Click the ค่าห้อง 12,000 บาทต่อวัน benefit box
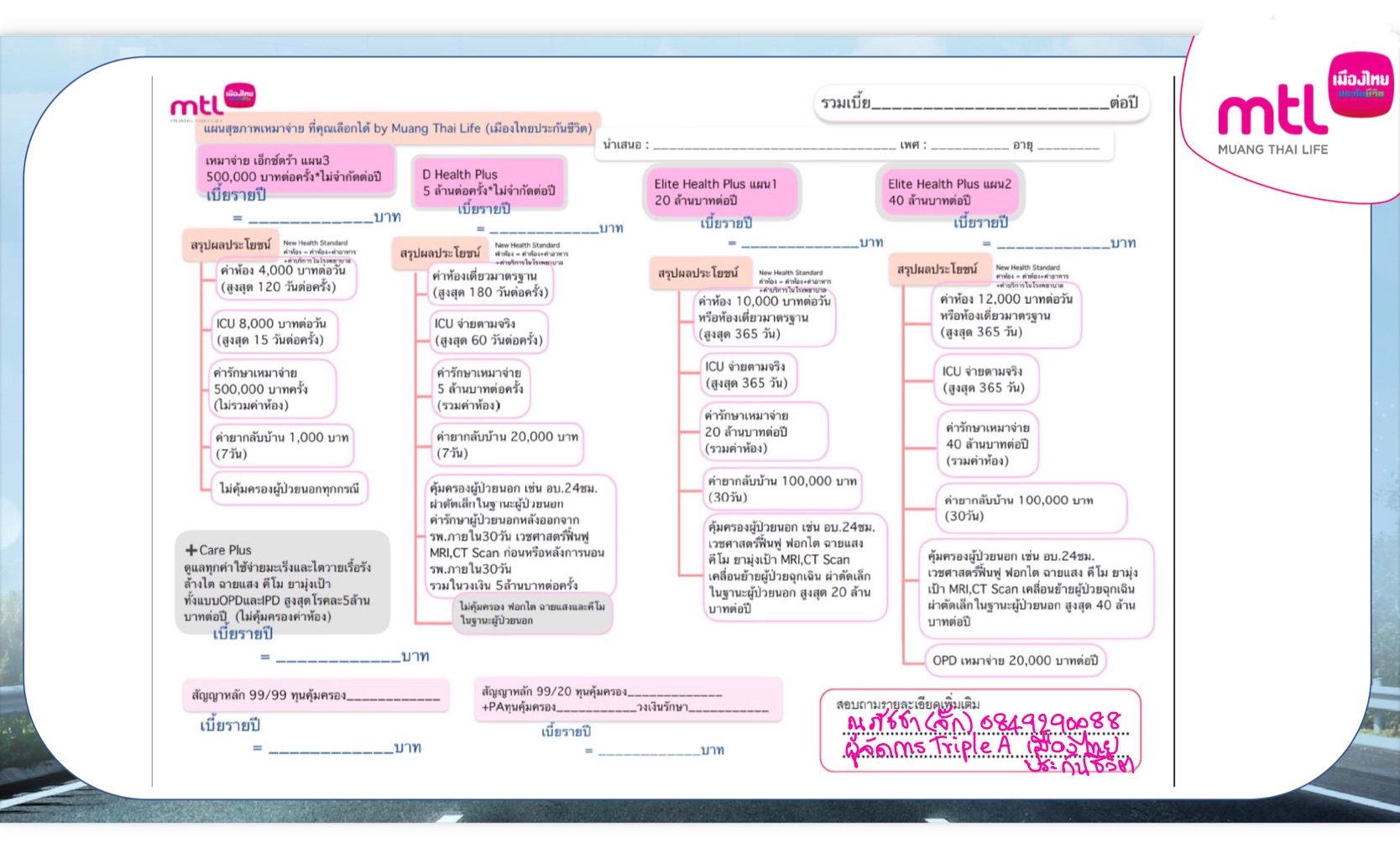This screenshot has width=1400, height=859. point(1006,316)
